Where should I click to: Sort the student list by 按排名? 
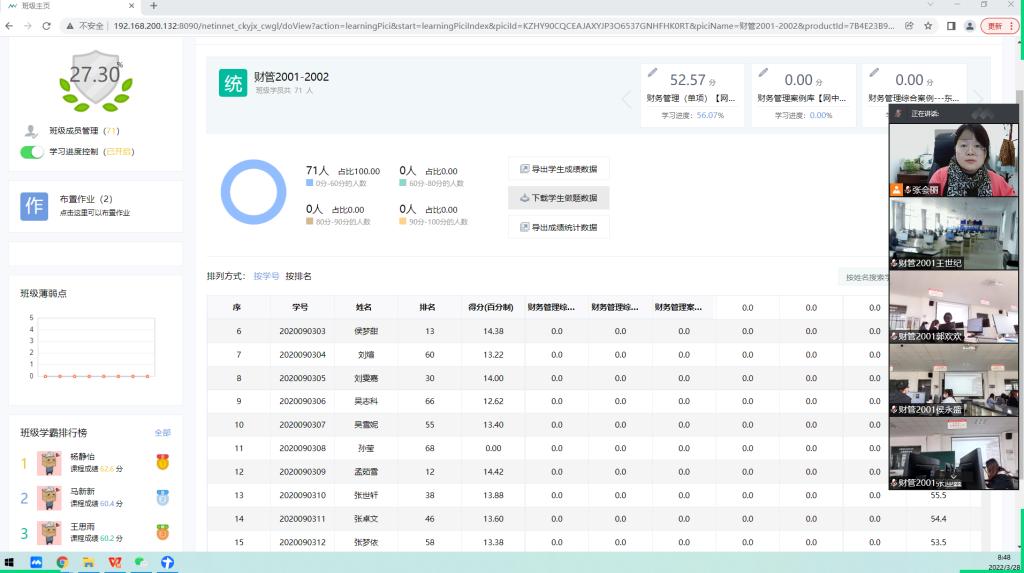point(298,276)
